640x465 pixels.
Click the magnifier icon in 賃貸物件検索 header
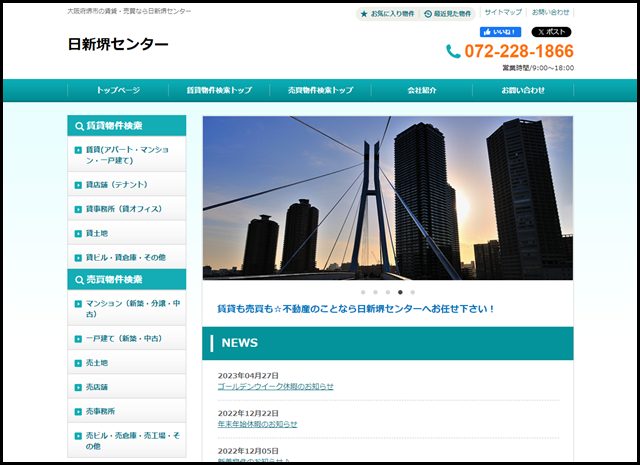(79, 126)
